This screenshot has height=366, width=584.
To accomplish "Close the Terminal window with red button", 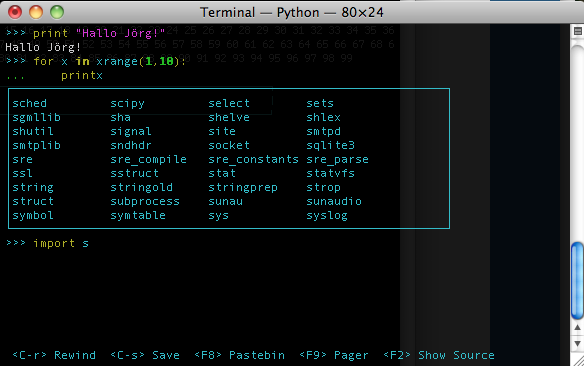I will pyautogui.click(x=15, y=12).
